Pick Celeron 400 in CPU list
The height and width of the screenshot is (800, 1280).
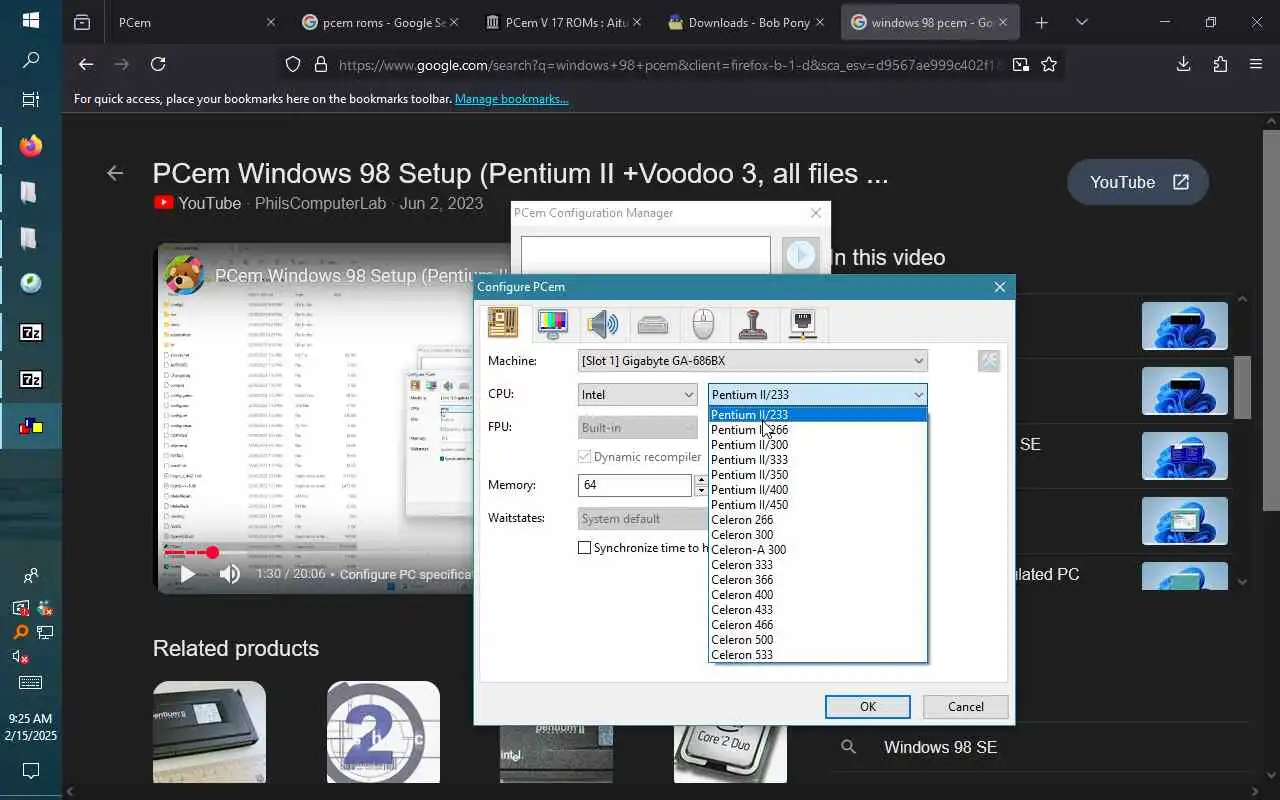pos(818,595)
